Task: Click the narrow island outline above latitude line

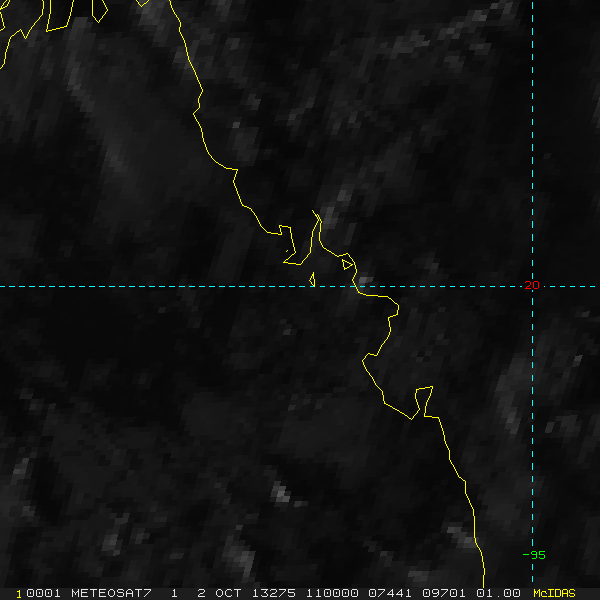Action: coord(312,280)
